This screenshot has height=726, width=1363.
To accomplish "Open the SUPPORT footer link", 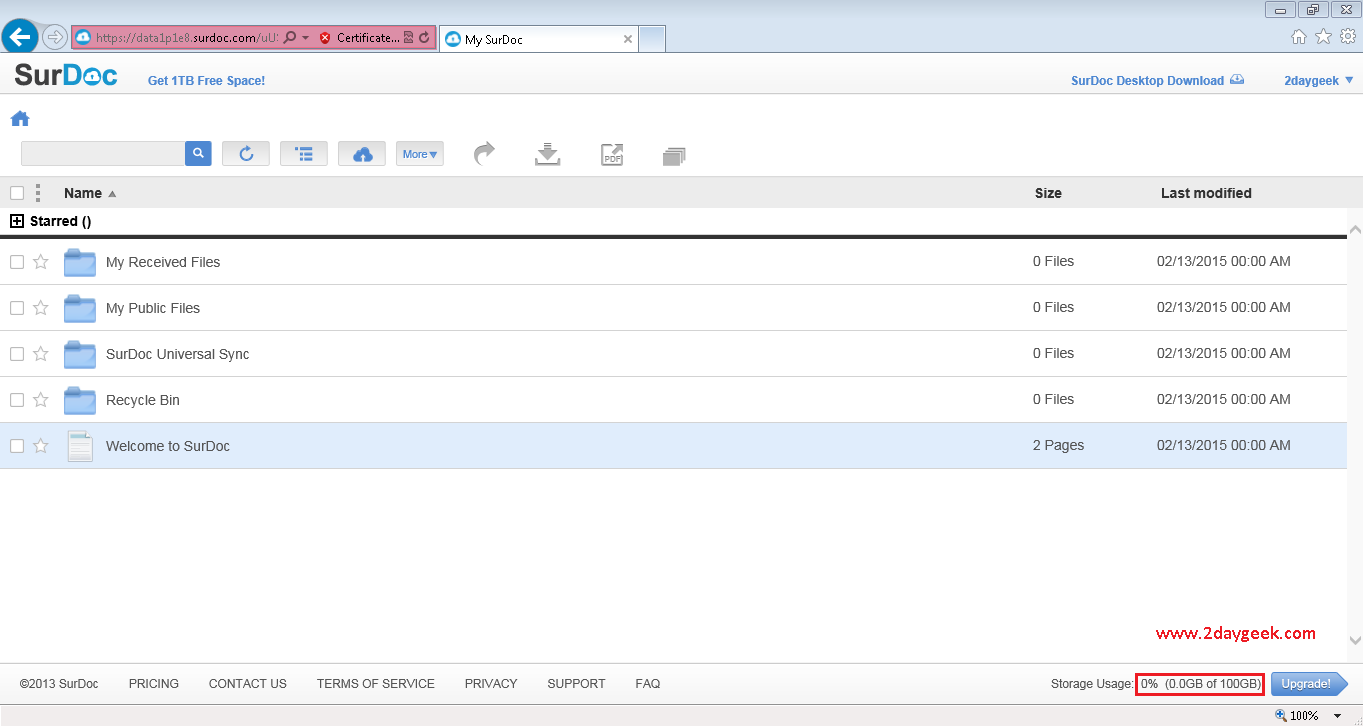I will pos(576,684).
